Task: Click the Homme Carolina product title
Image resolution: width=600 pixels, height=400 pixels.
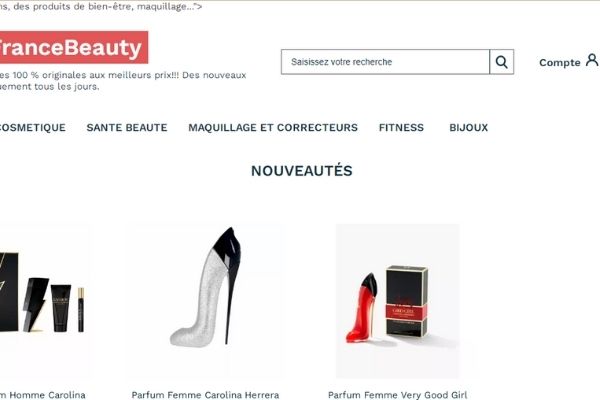Action: (x=42, y=395)
